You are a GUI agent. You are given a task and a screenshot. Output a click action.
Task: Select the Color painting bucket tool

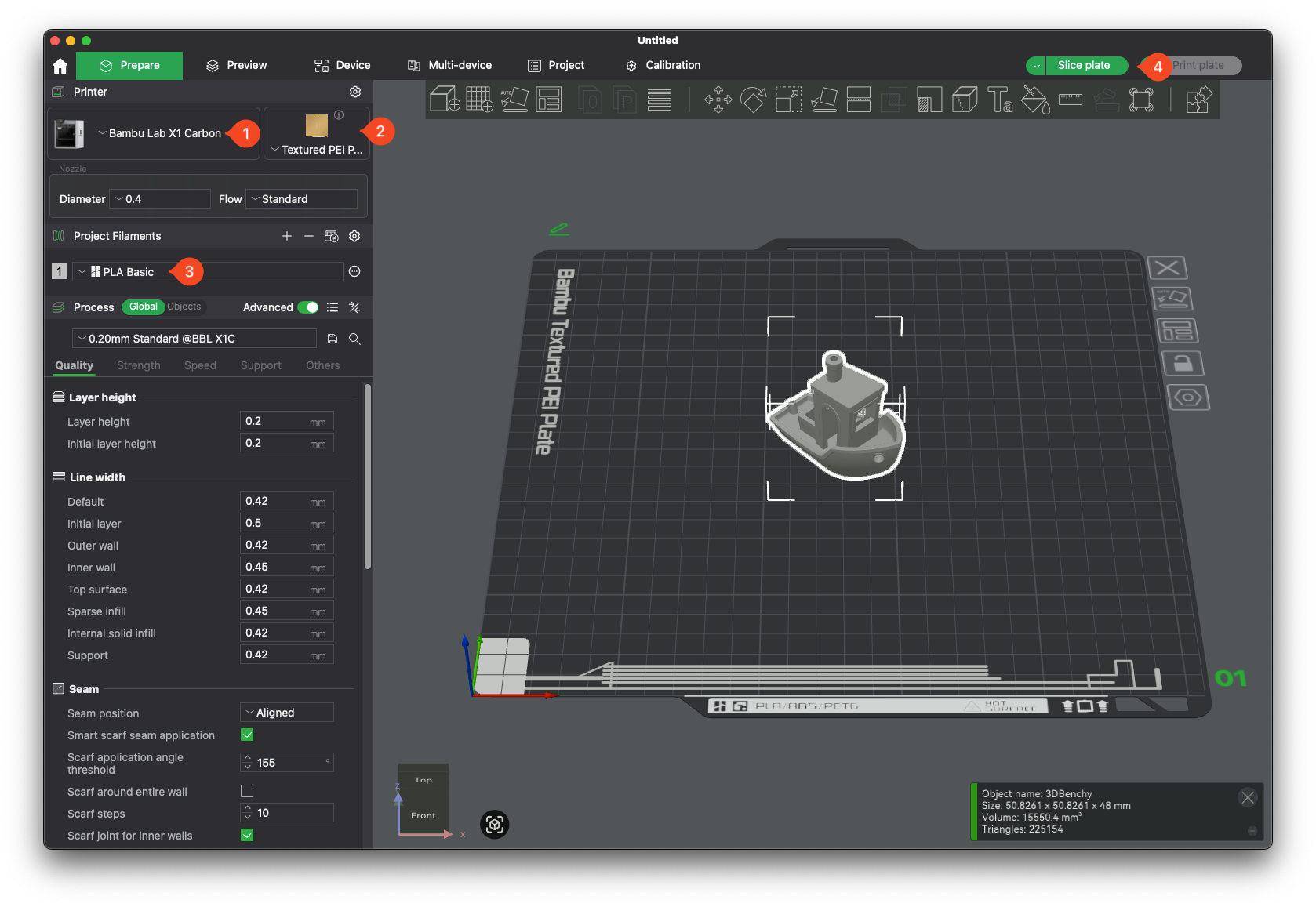[x=1035, y=100]
